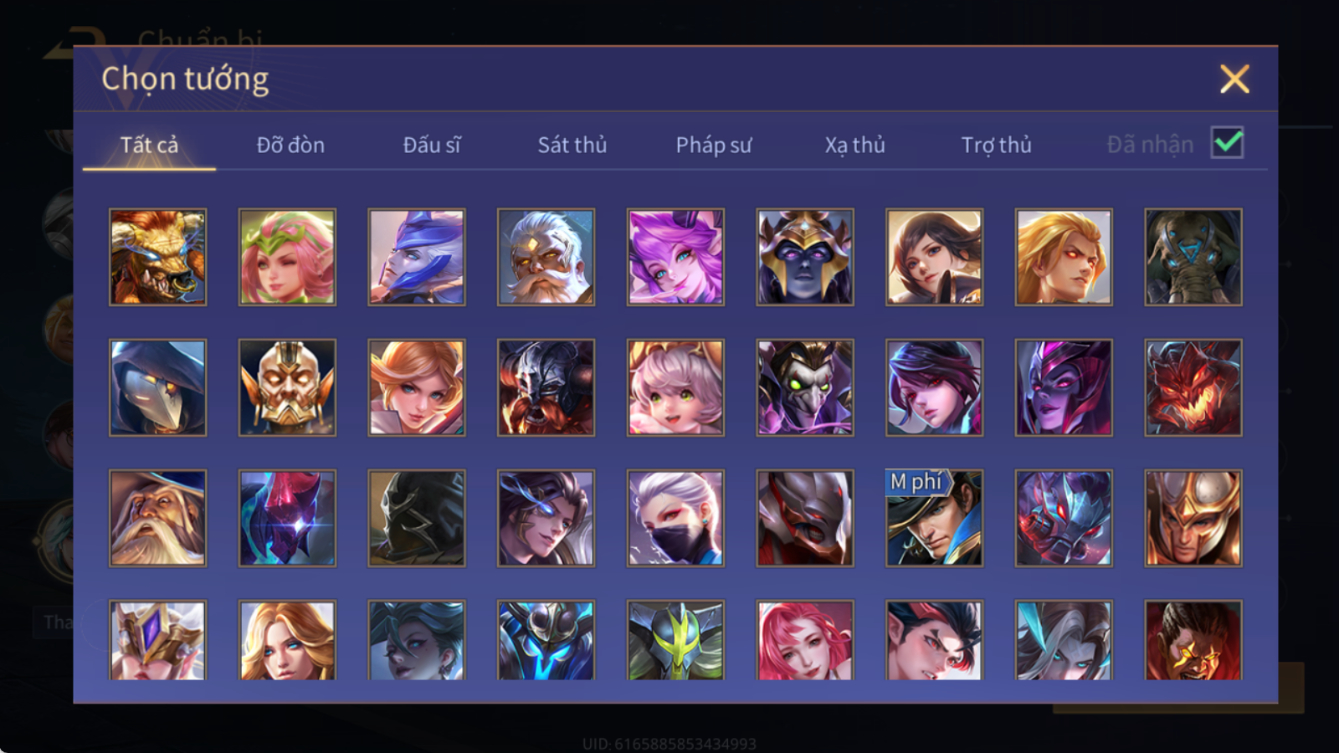Image resolution: width=1339 pixels, height=753 pixels.
Task: Choose the red lava demon hero
Action: tap(1193, 387)
